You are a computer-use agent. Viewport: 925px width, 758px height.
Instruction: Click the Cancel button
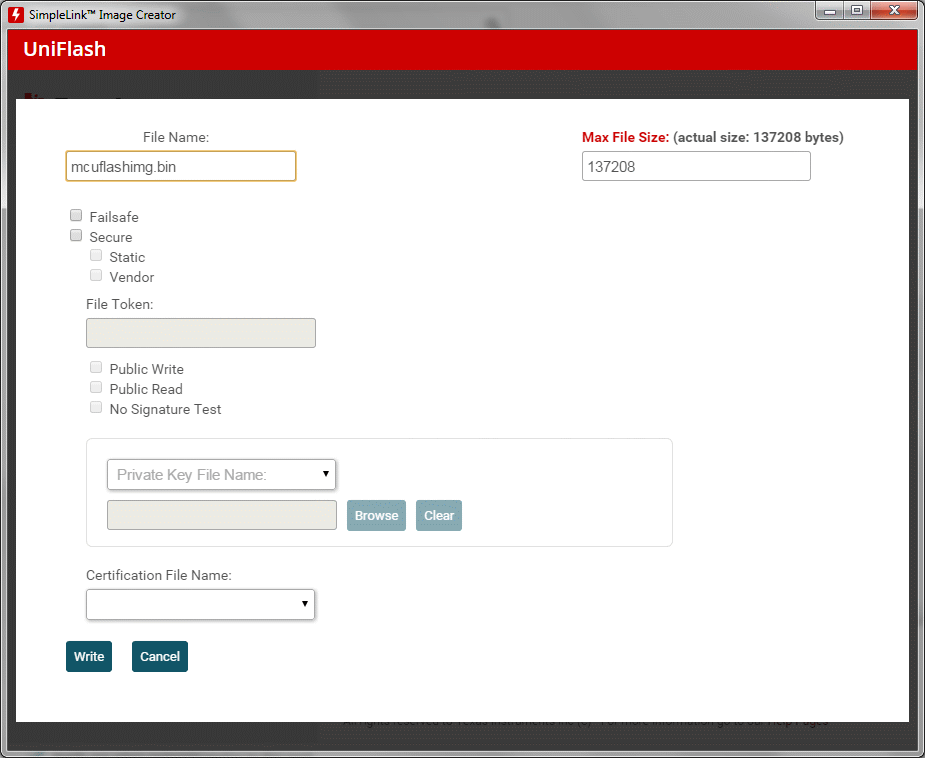[160, 657]
